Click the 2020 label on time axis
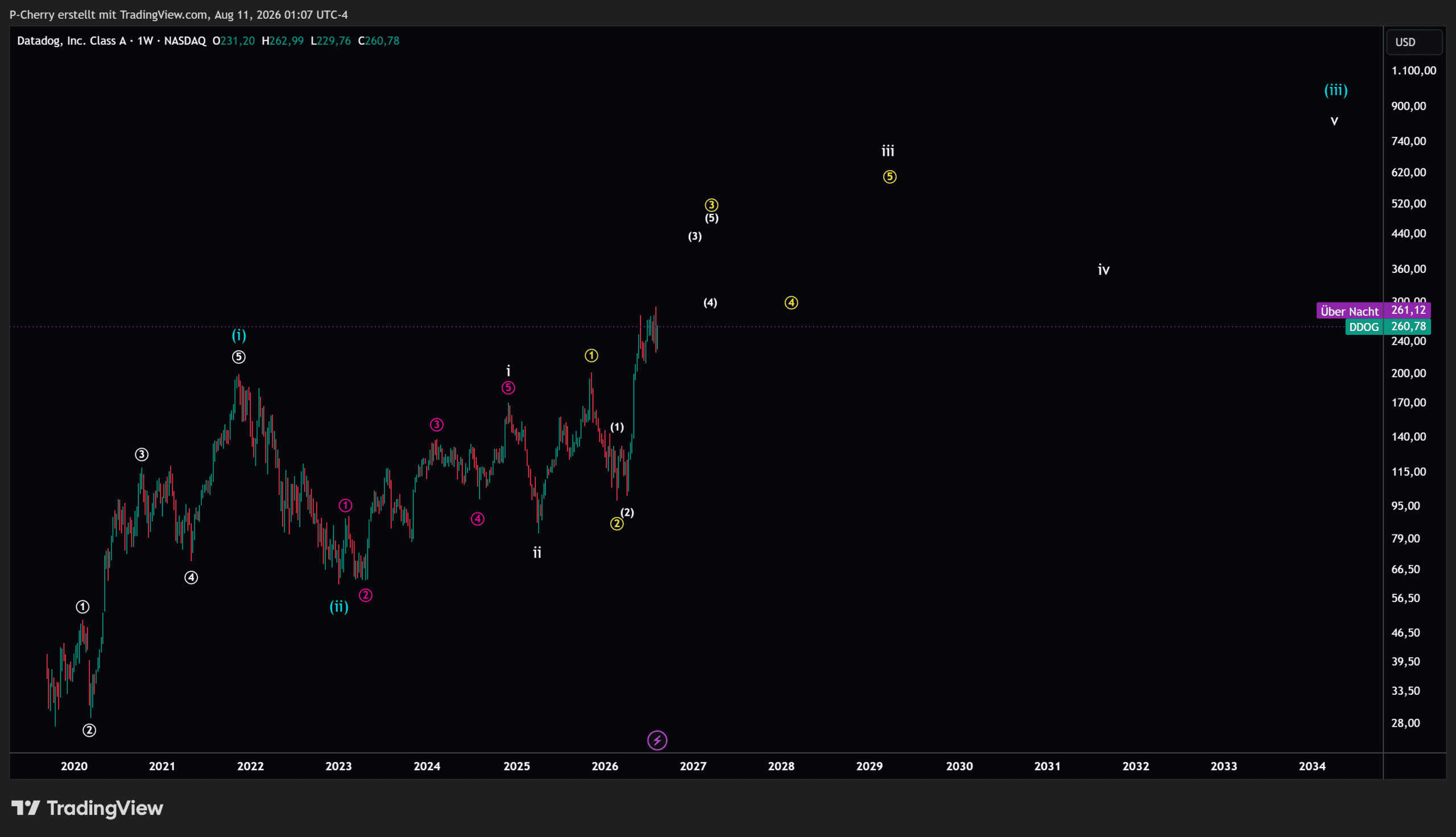Screen dimensions: 1456x837 click(x=74, y=766)
